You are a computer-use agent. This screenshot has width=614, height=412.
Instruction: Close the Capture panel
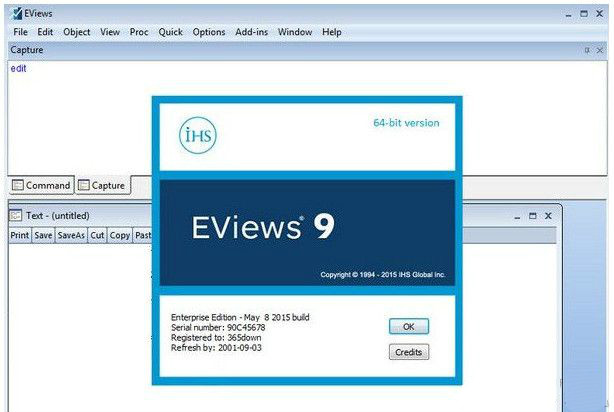tap(600, 50)
